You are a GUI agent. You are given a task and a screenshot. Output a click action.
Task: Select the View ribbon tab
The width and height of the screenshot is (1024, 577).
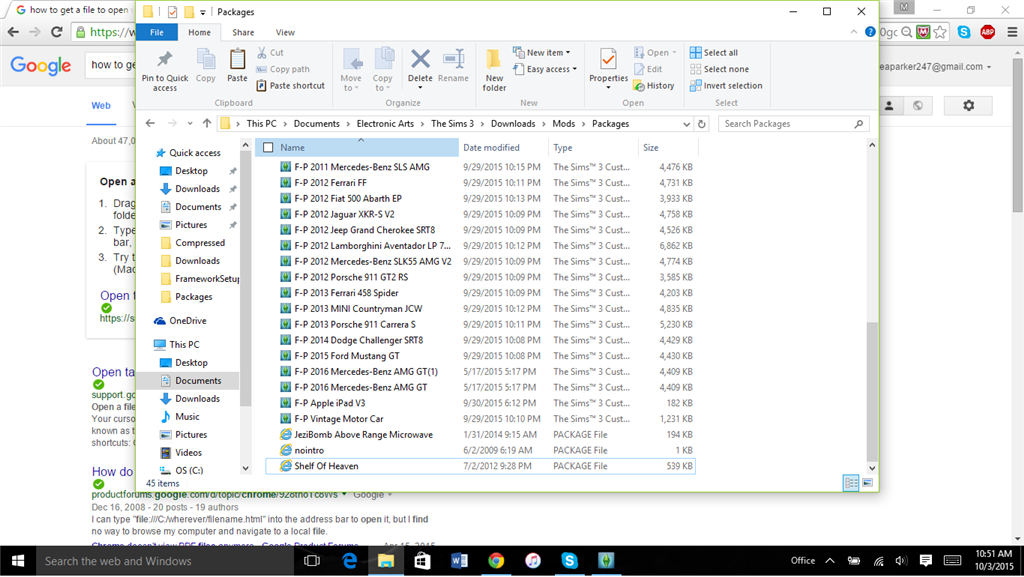click(285, 32)
